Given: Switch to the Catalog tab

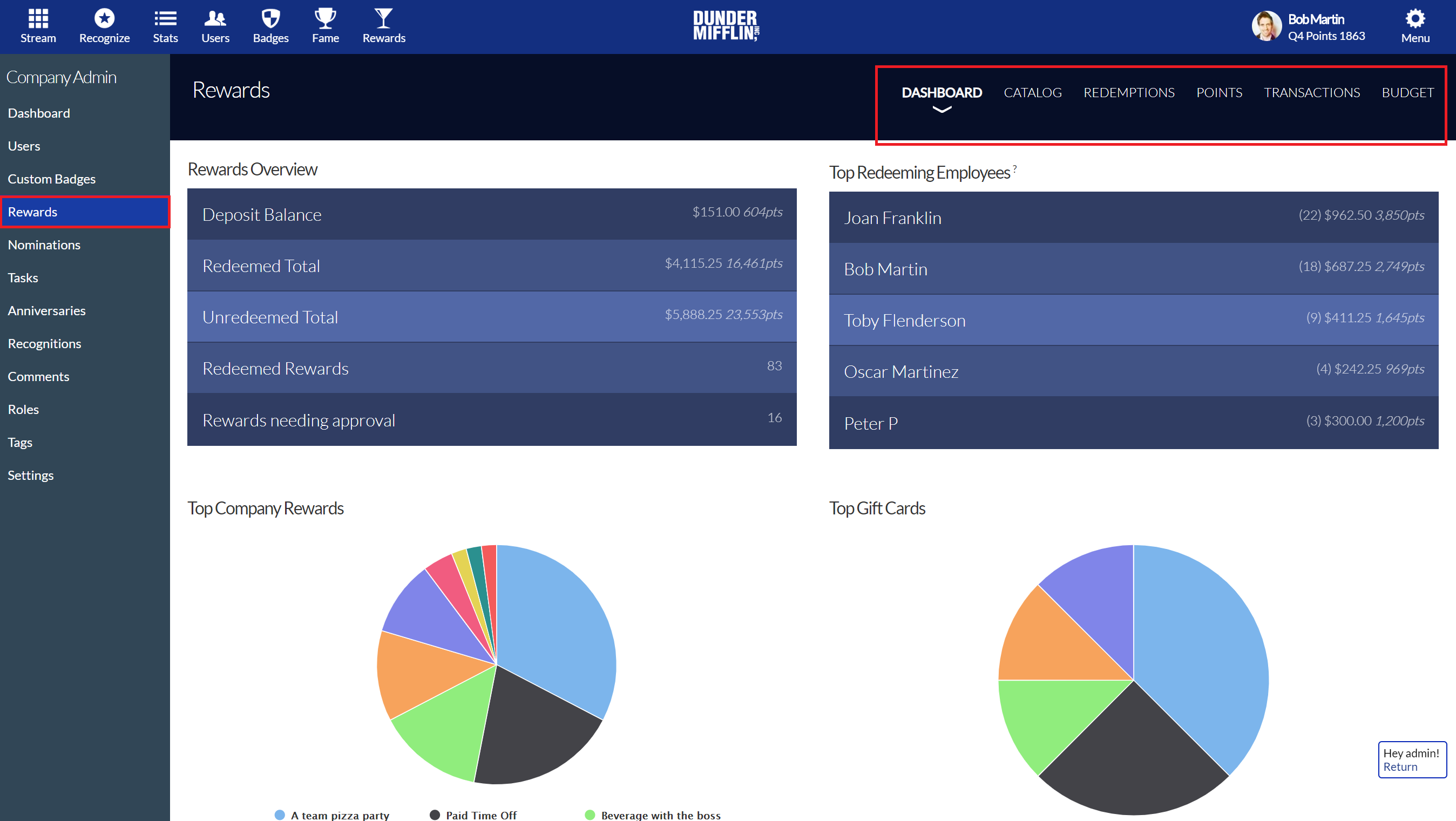Looking at the screenshot, I should click(1032, 92).
